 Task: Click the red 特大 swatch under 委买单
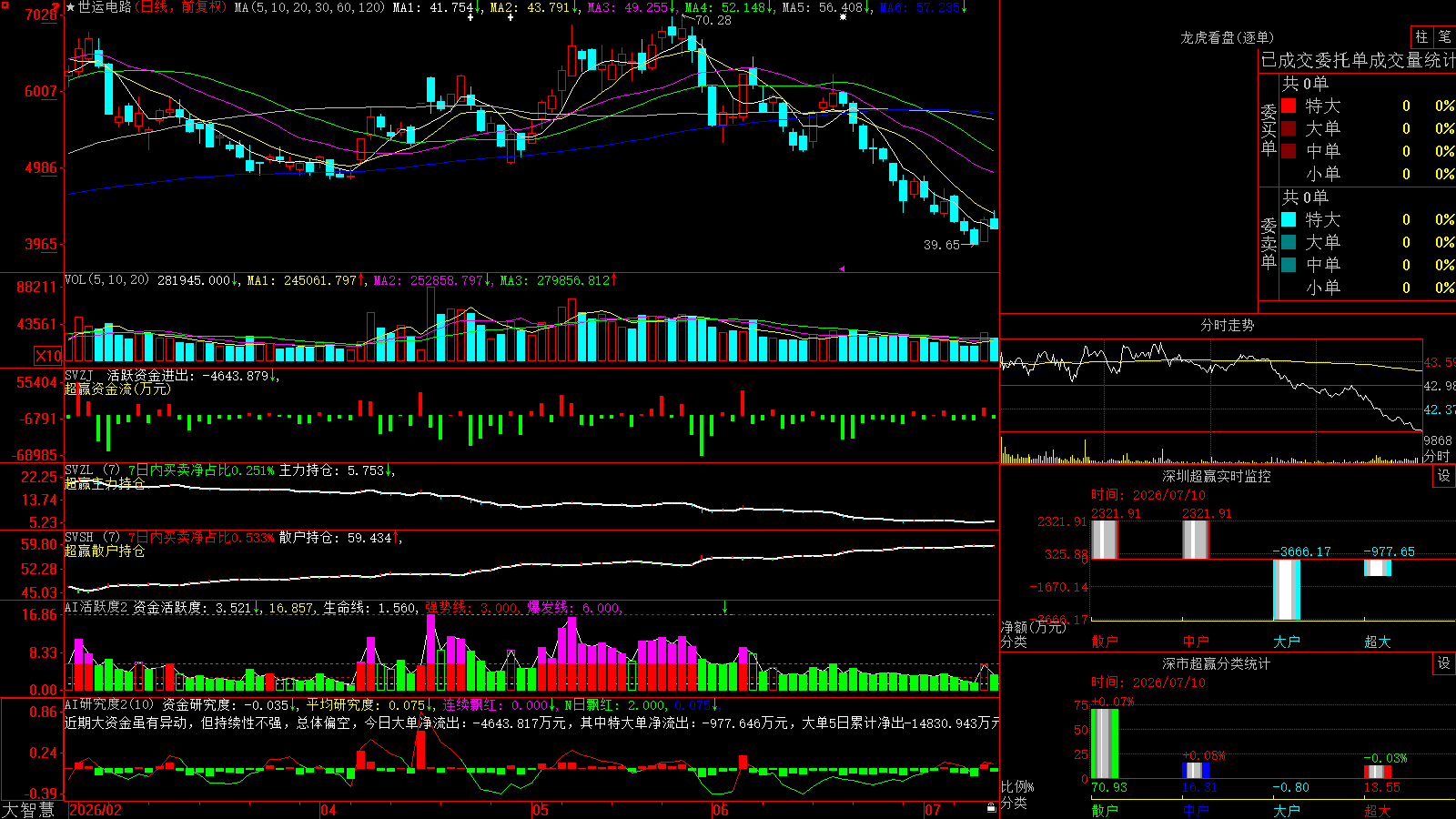(1289, 106)
